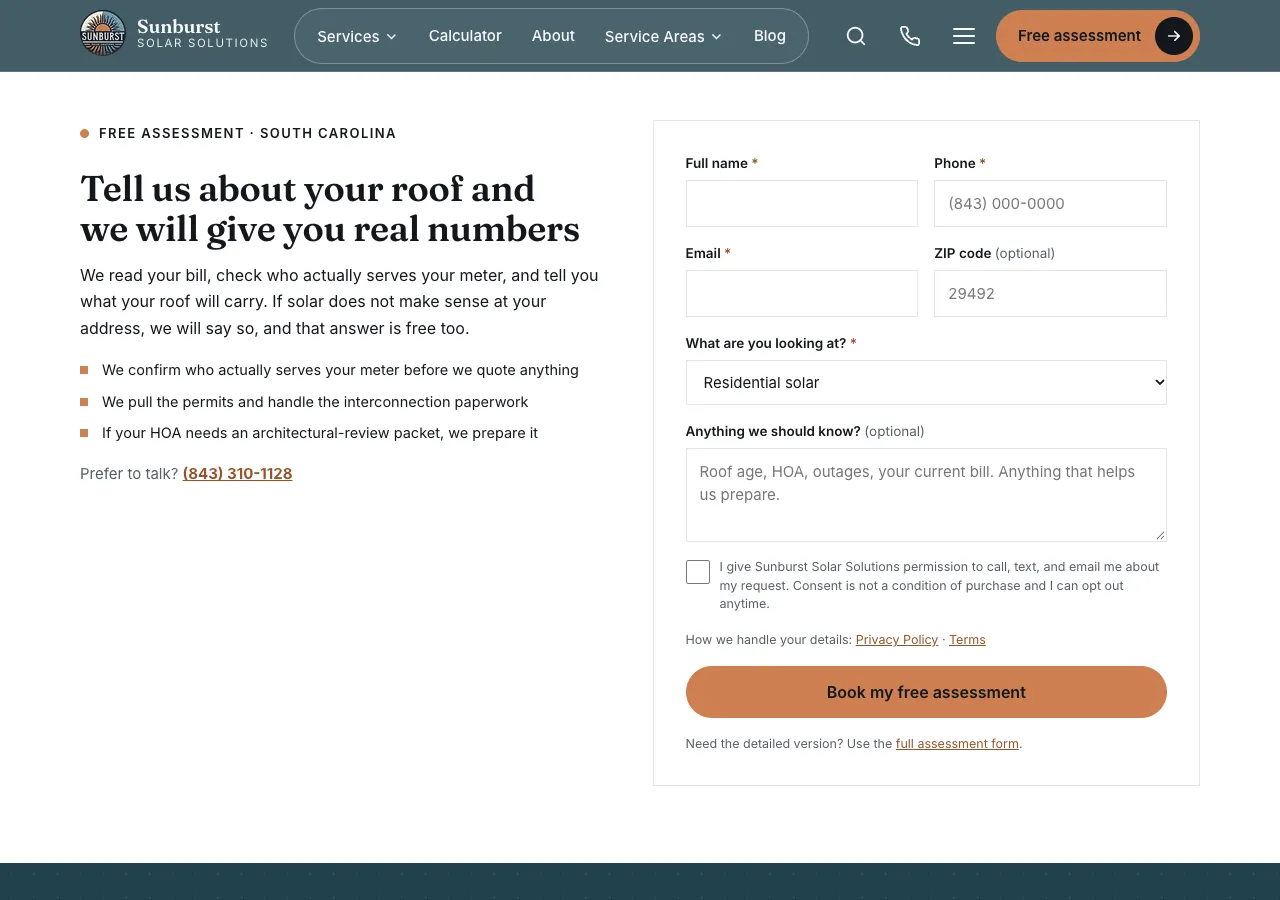Call the (843) 310-1128 phone link
The width and height of the screenshot is (1280, 900).
pos(237,474)
